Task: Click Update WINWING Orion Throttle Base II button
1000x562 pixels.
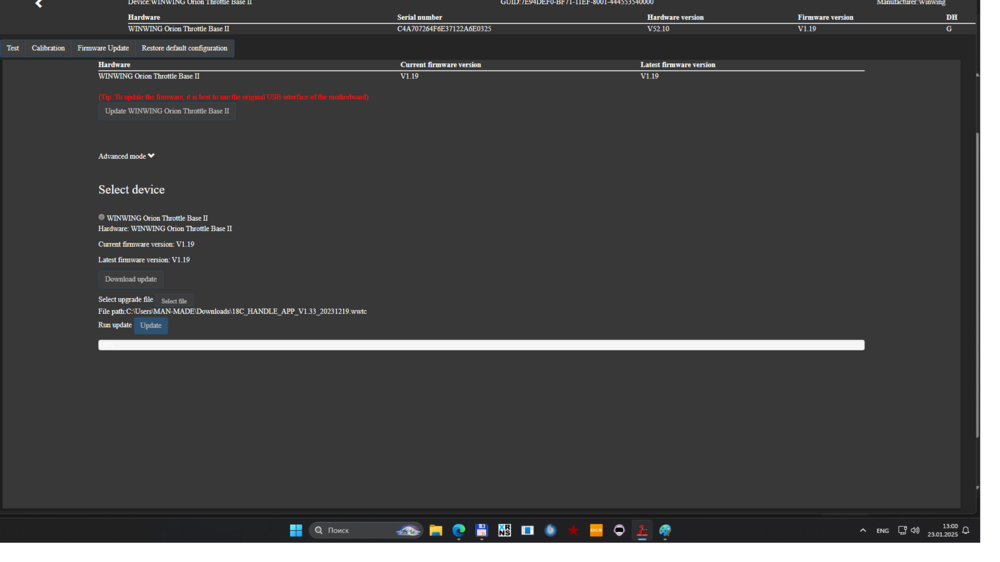Action: coord(167,111)
